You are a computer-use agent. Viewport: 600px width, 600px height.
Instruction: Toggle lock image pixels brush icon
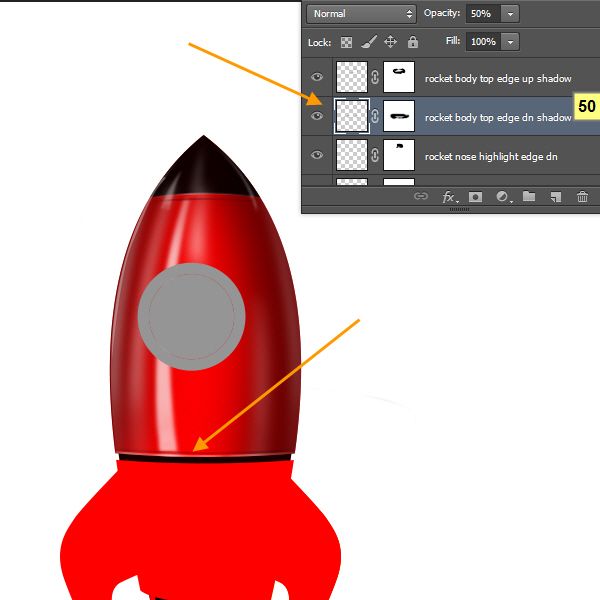[368, 42]
